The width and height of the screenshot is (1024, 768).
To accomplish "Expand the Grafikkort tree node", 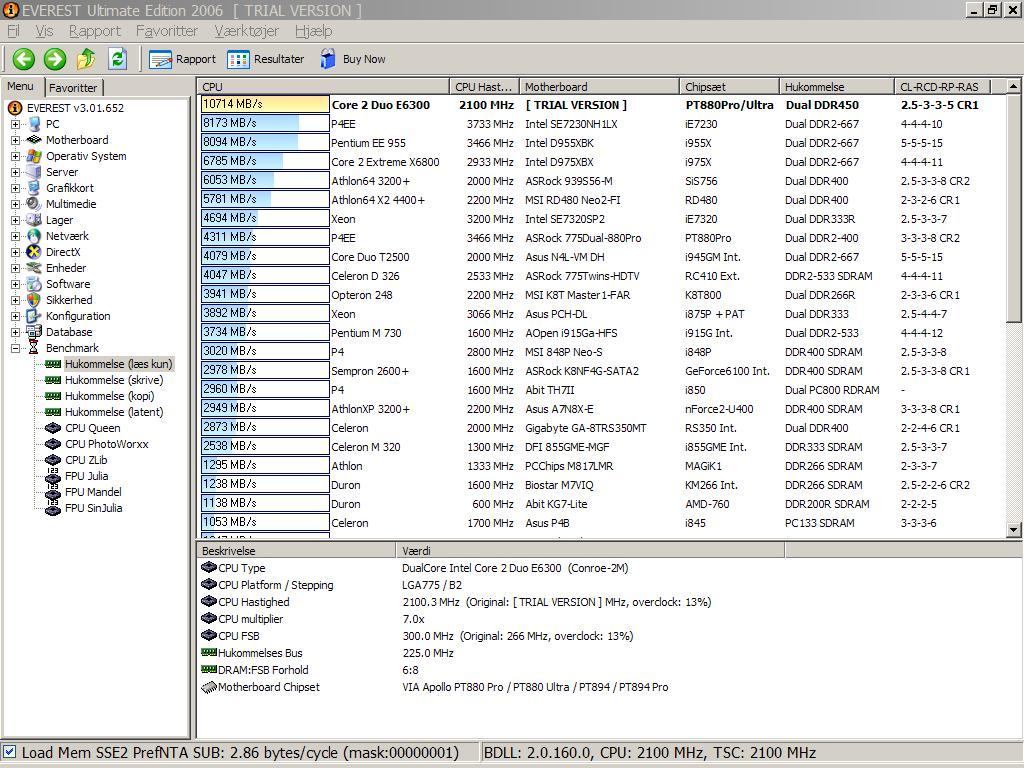I will pyautogui.click(x=15, y=188).
